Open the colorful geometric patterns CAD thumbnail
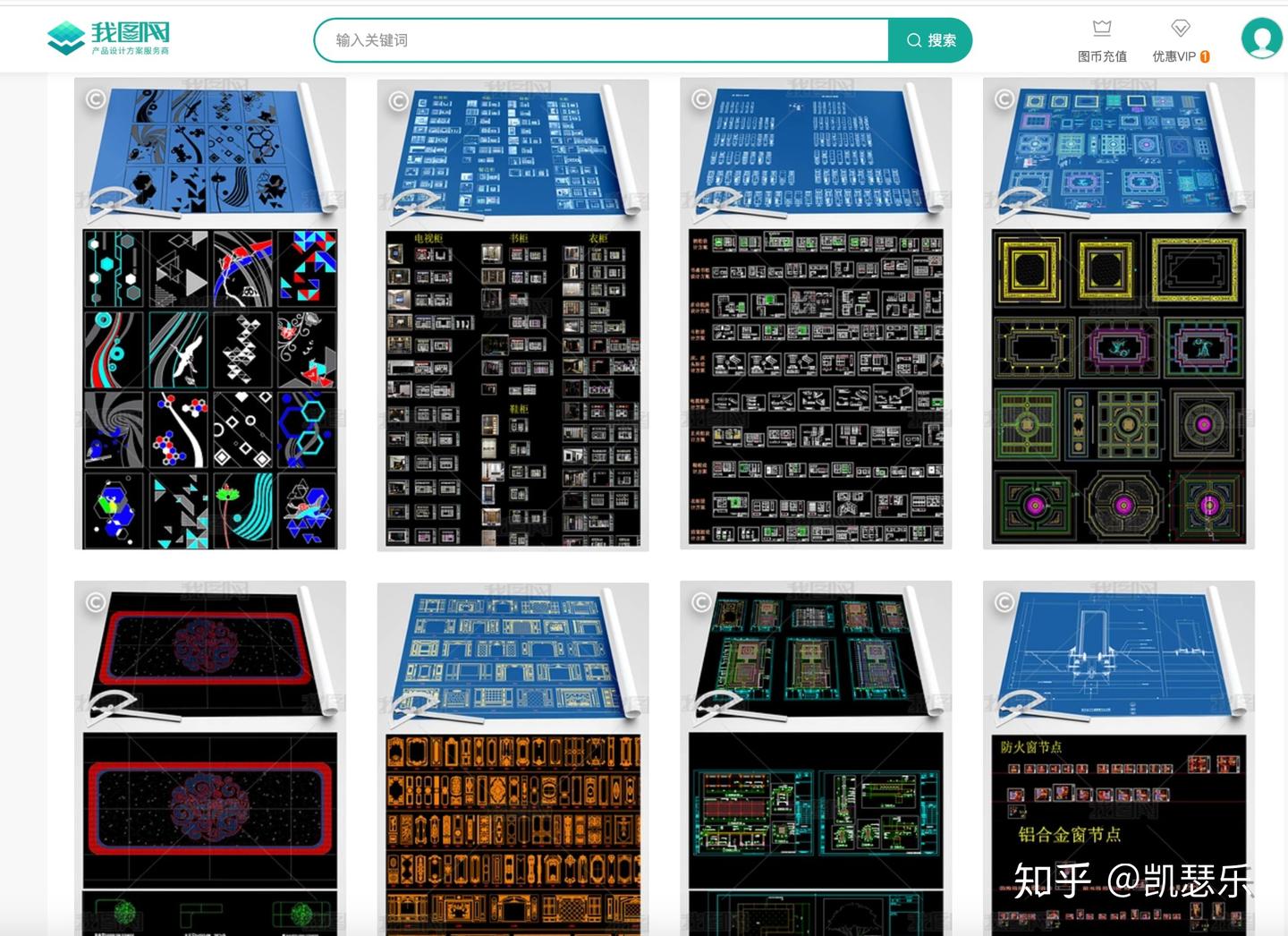Screen dimensions: 1288x936 (x=208, y=313)
